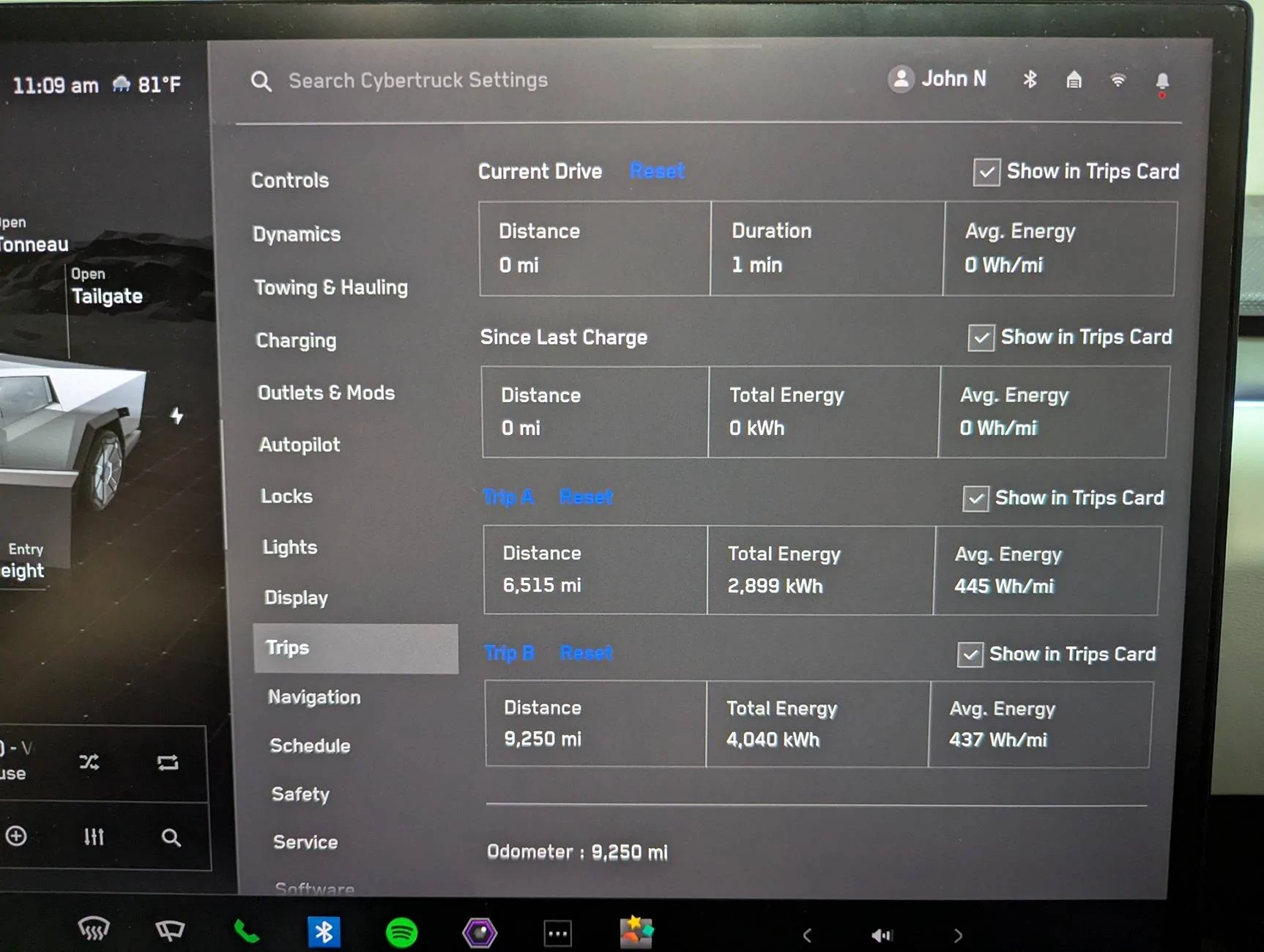Tap the charge port lightning bolt icon
This screenshot has height=952, width=1264.
(x=177, y=416)
